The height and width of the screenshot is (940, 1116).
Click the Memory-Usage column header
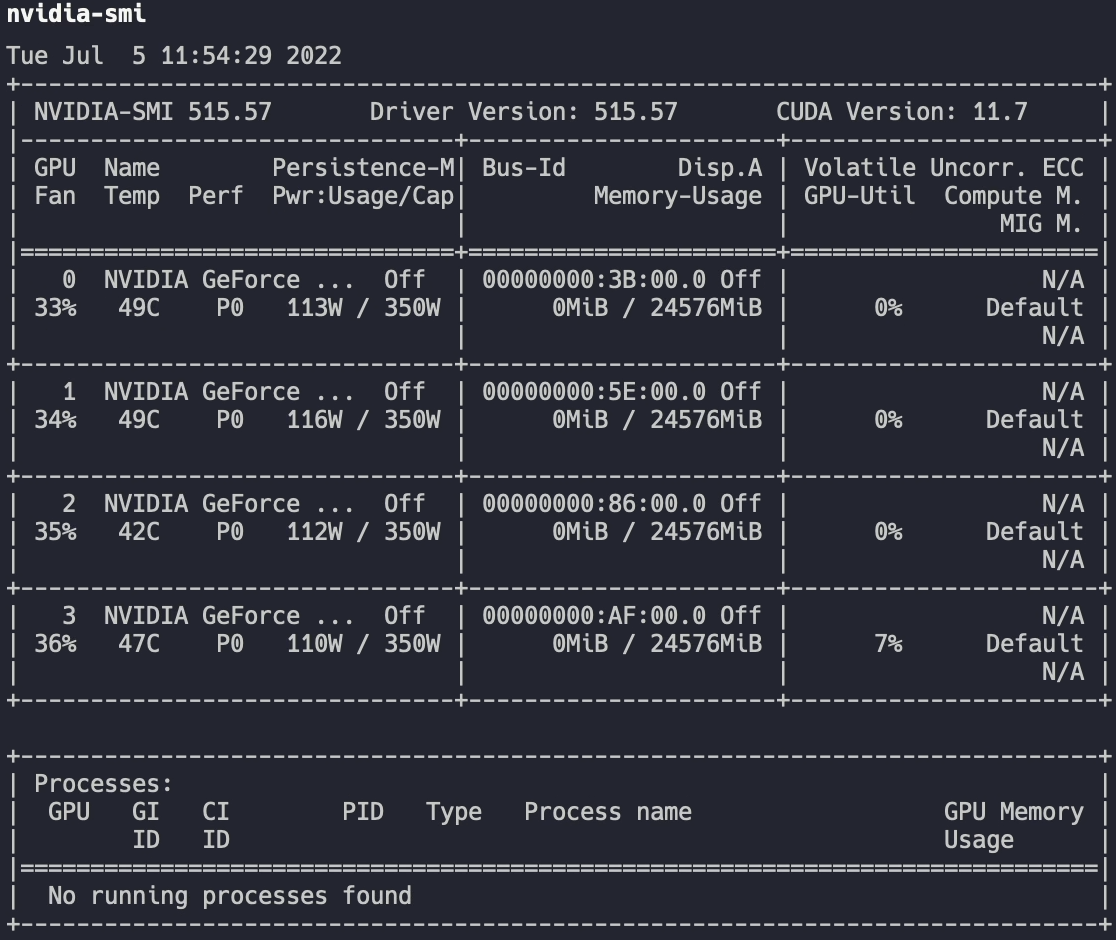click(677, 196)
